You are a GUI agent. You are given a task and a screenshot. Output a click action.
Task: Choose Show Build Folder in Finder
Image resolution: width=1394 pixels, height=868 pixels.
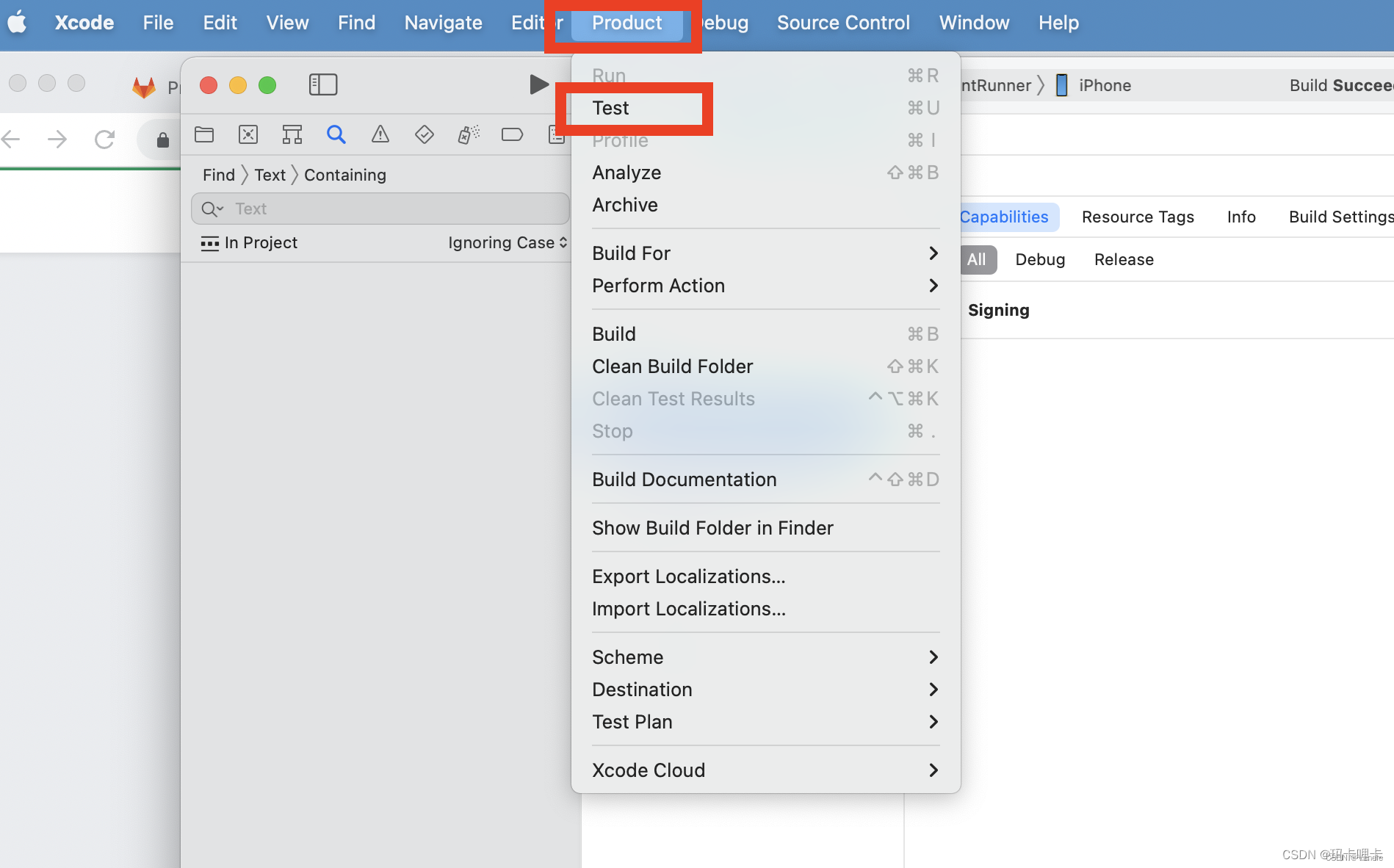coord(765,528)
